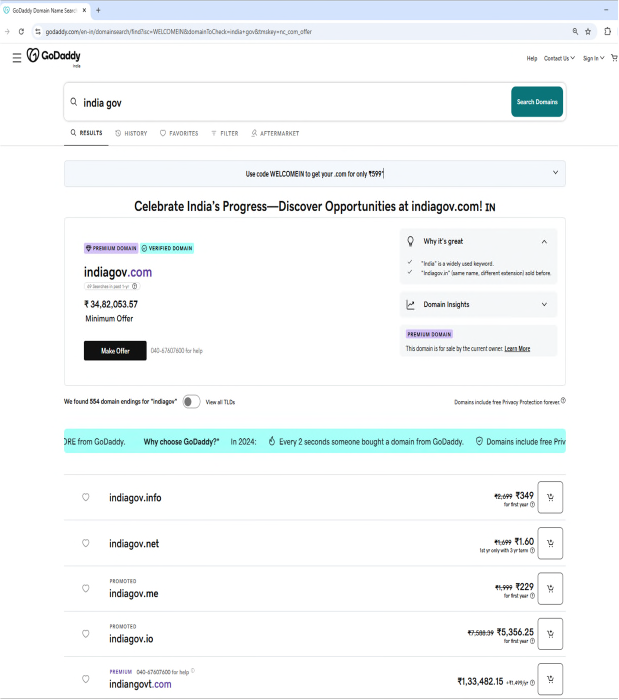
Task: Click the Search Domains button
Action: click(537, 102)
